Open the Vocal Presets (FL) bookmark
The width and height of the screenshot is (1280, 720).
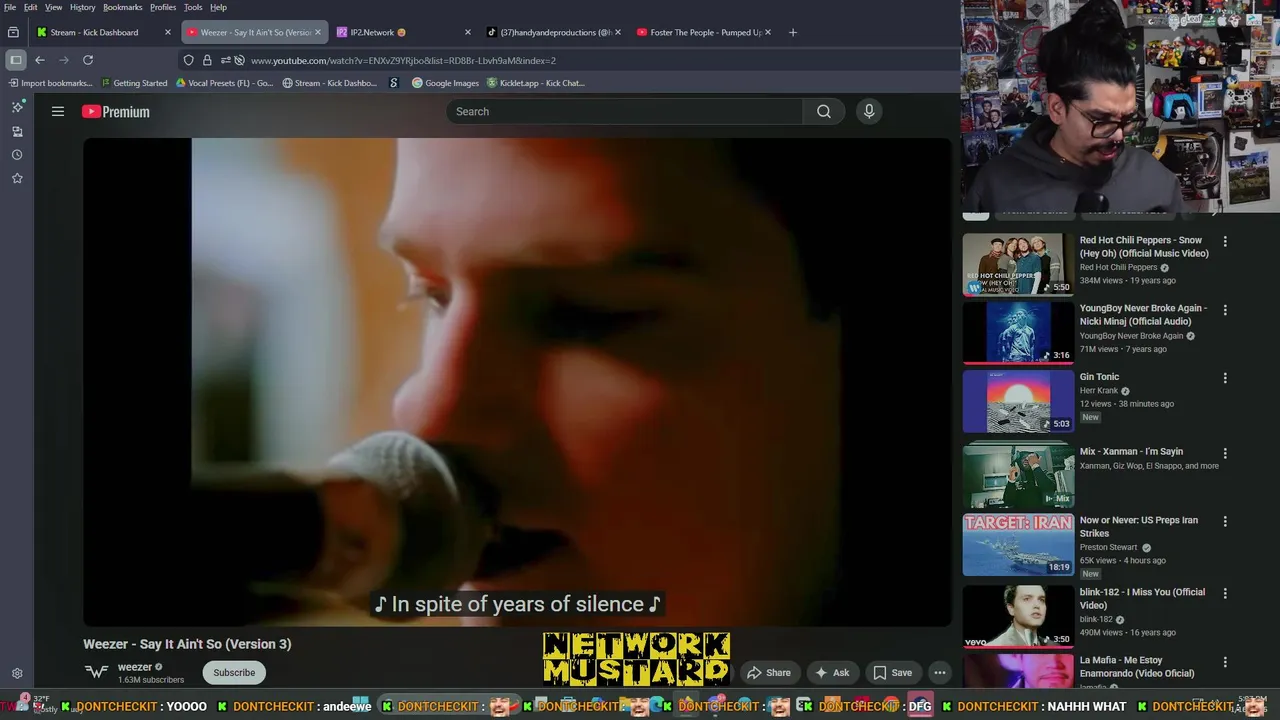(224, 83)
